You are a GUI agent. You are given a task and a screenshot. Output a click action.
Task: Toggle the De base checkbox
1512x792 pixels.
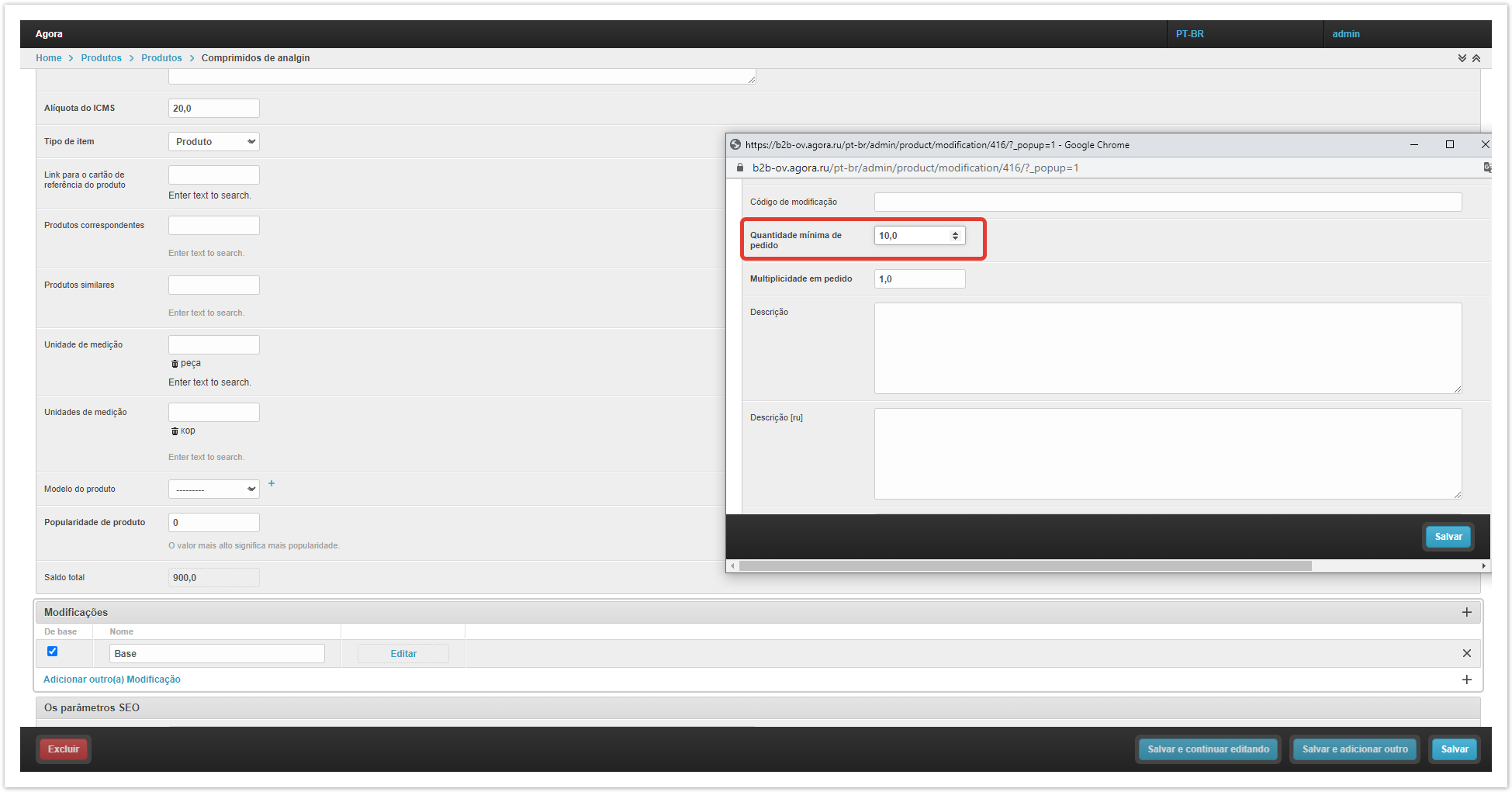[x=53, y=652]
